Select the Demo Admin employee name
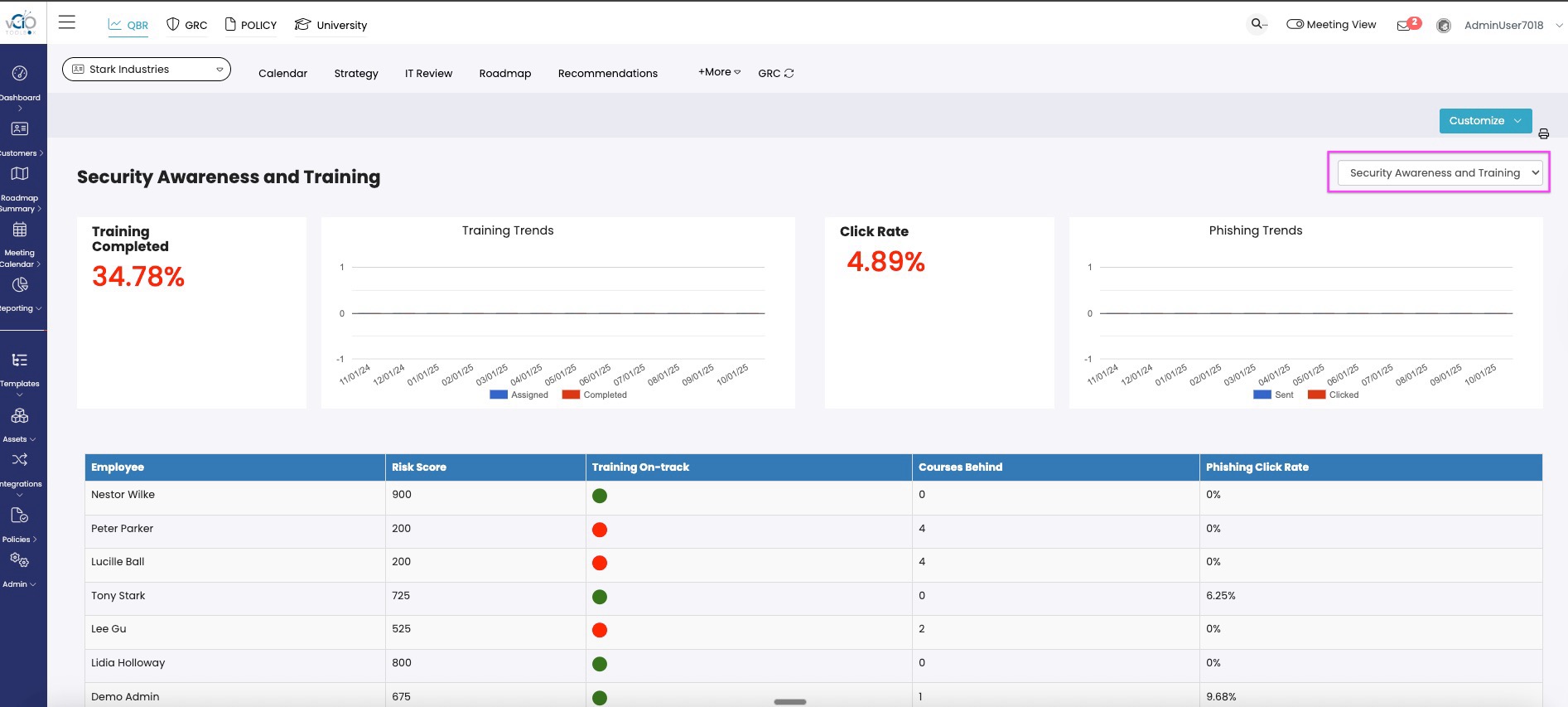The width and height of the screenshot is (1568, 707). [x=125, y=697]
